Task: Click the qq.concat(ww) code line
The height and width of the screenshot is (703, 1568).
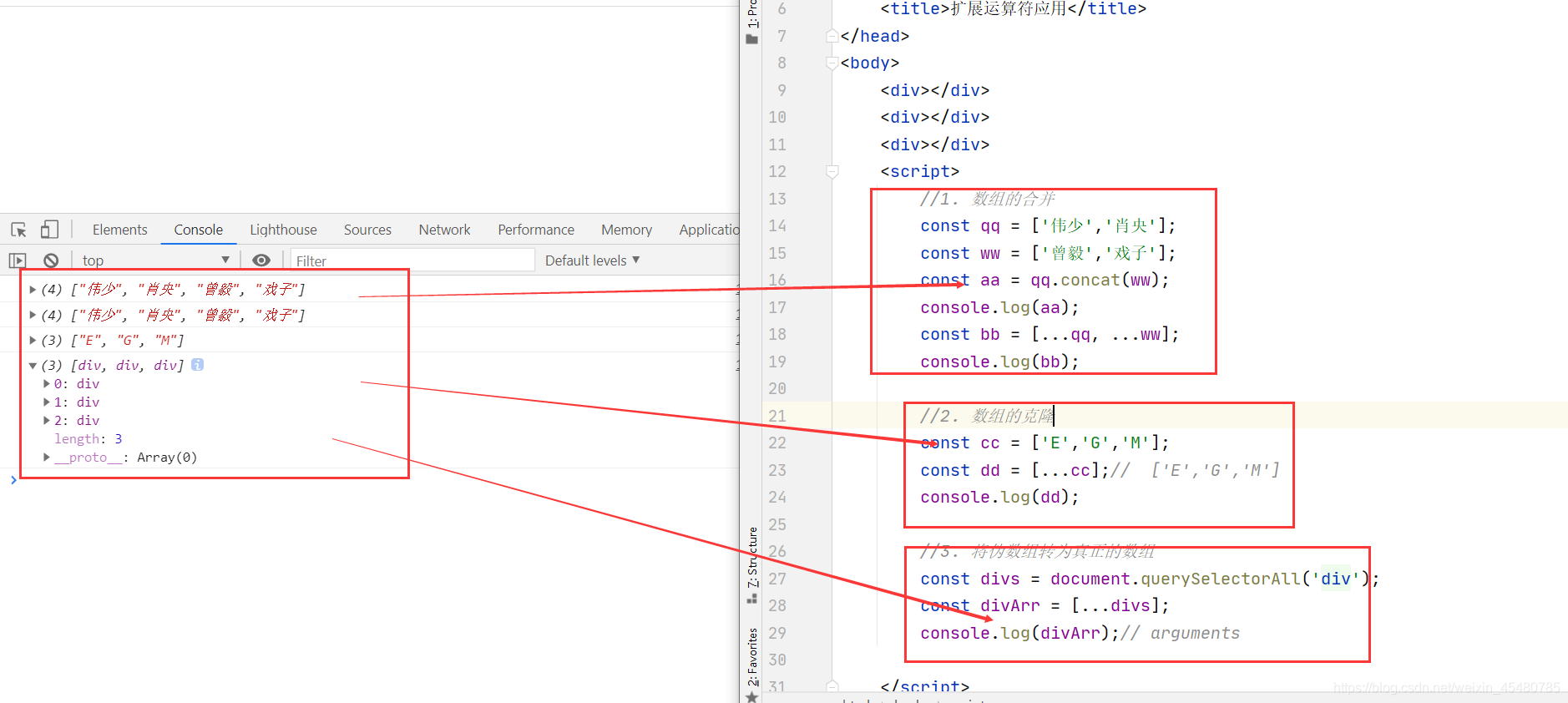Action: click(1044, 280)
